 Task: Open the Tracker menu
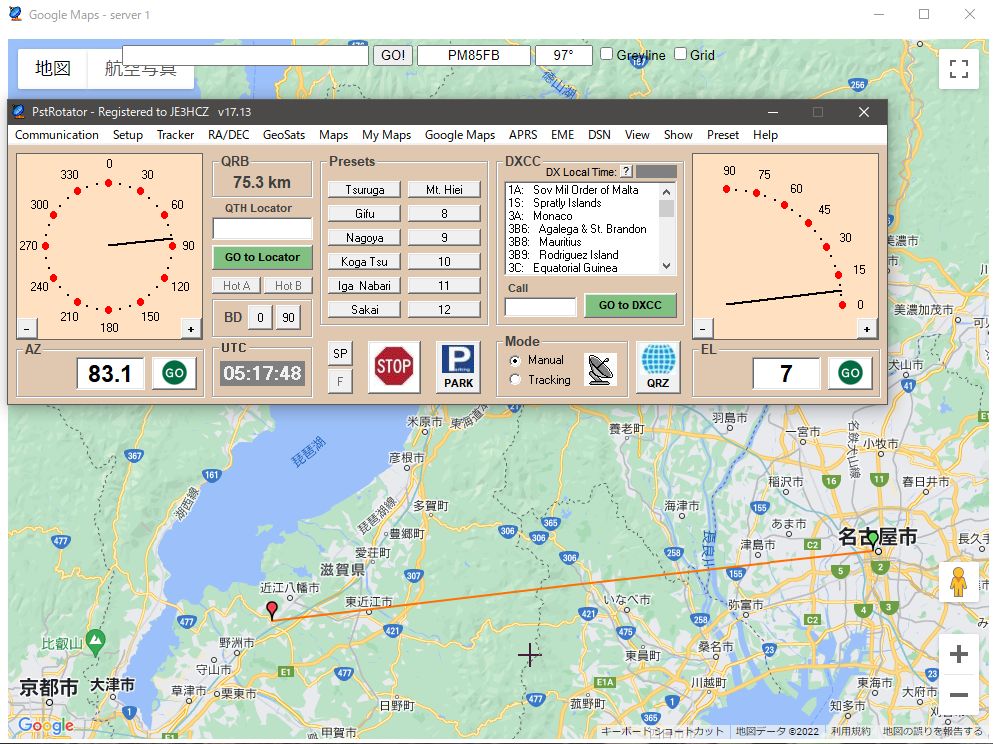coord(175,135)
